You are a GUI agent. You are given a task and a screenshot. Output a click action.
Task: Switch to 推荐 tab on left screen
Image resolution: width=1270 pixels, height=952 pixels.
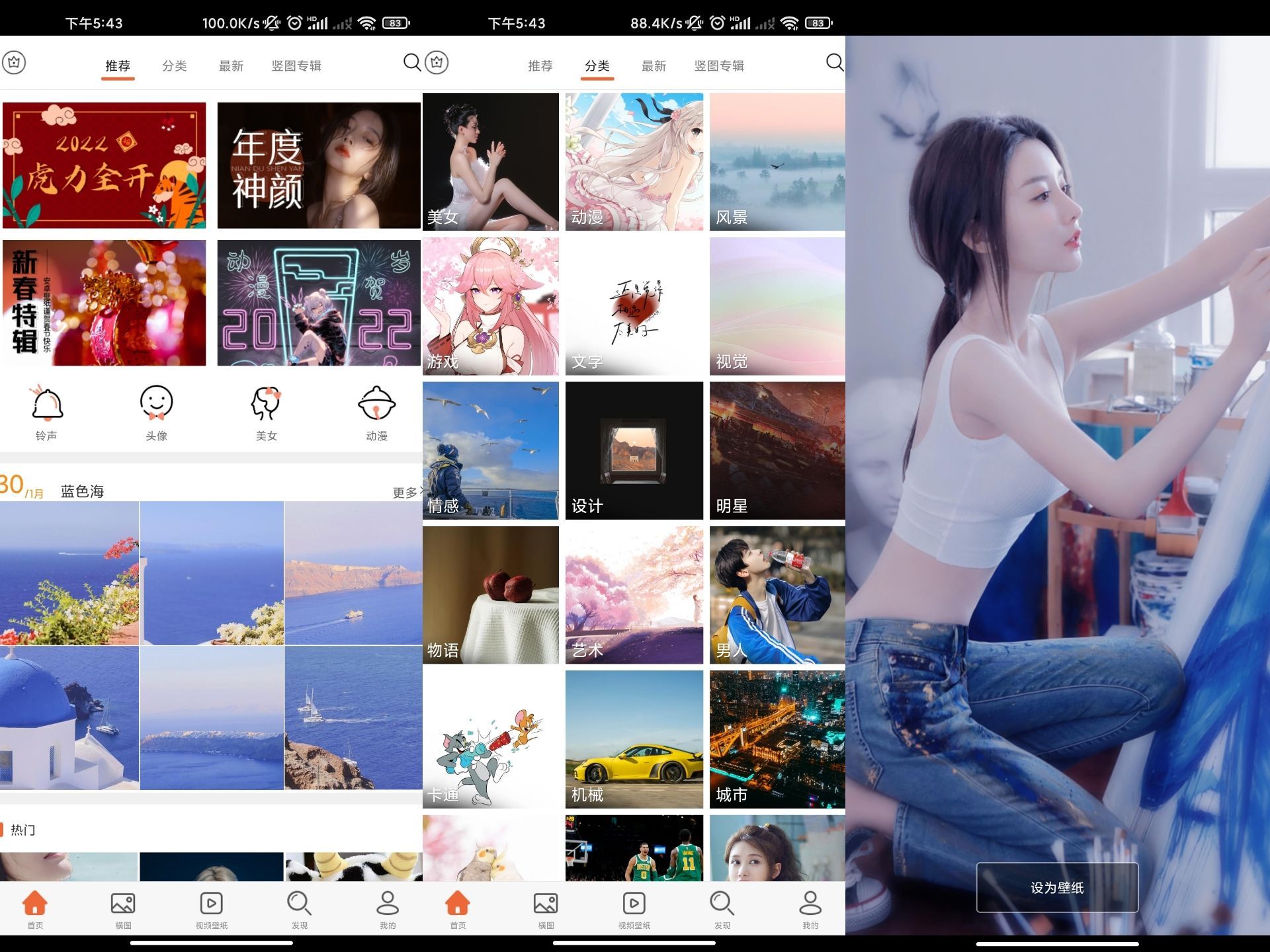point(118,66)
